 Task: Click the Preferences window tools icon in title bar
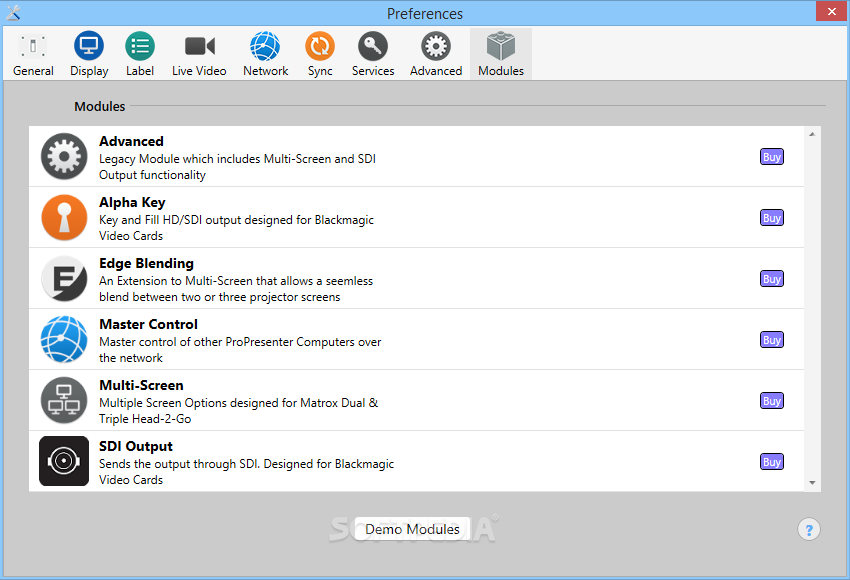click(x=14, y=12)
